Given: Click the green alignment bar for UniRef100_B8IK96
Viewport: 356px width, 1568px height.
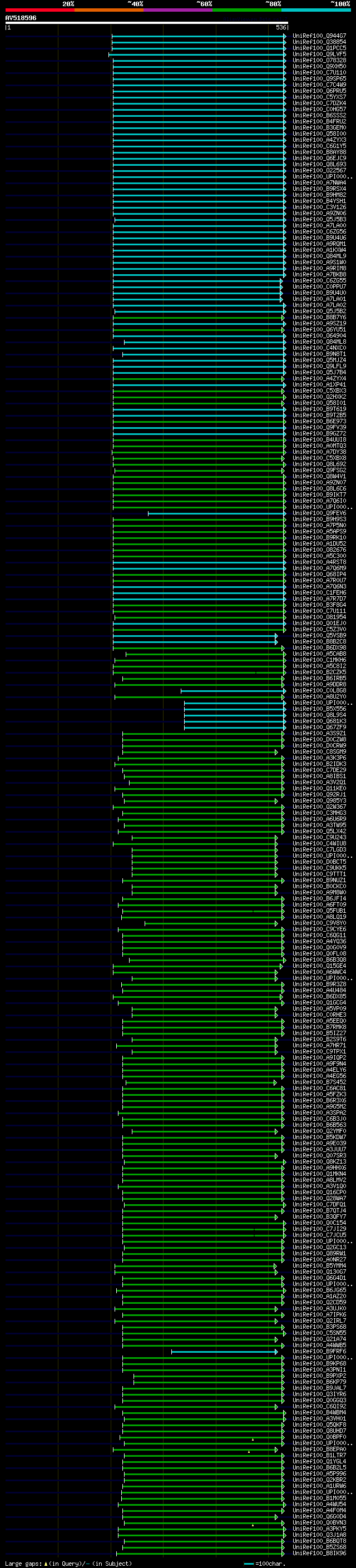Looking at the screenshot, I should [200, 1554].
